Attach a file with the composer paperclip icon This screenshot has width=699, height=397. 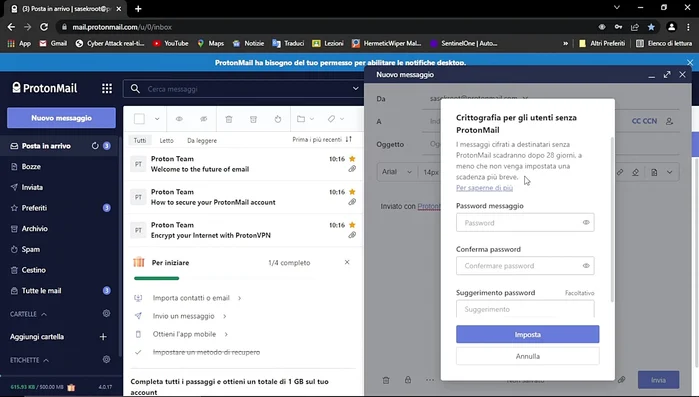tap(621, 380)
